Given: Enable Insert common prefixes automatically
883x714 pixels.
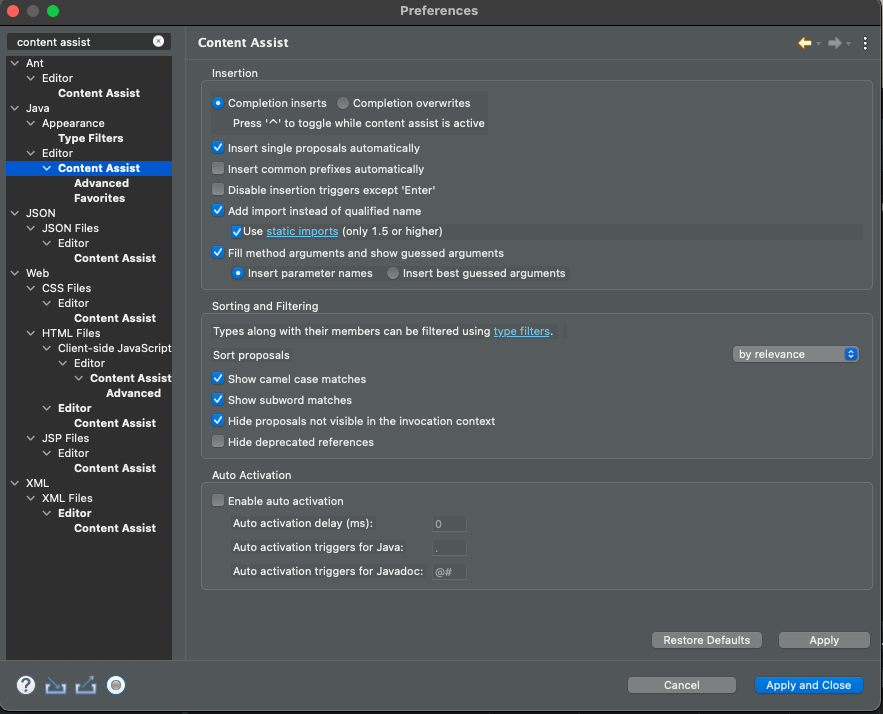Looking at the screenshot, I should coord(218,168).
